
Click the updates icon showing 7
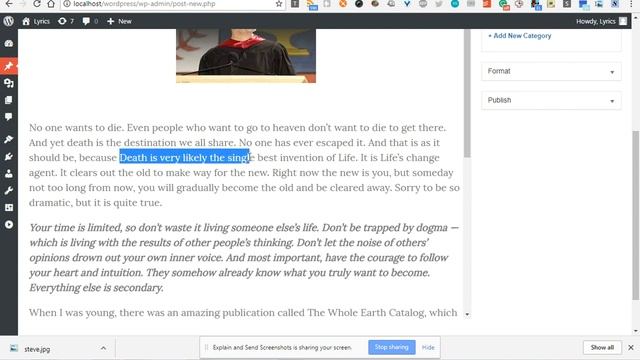click(66, 21)
